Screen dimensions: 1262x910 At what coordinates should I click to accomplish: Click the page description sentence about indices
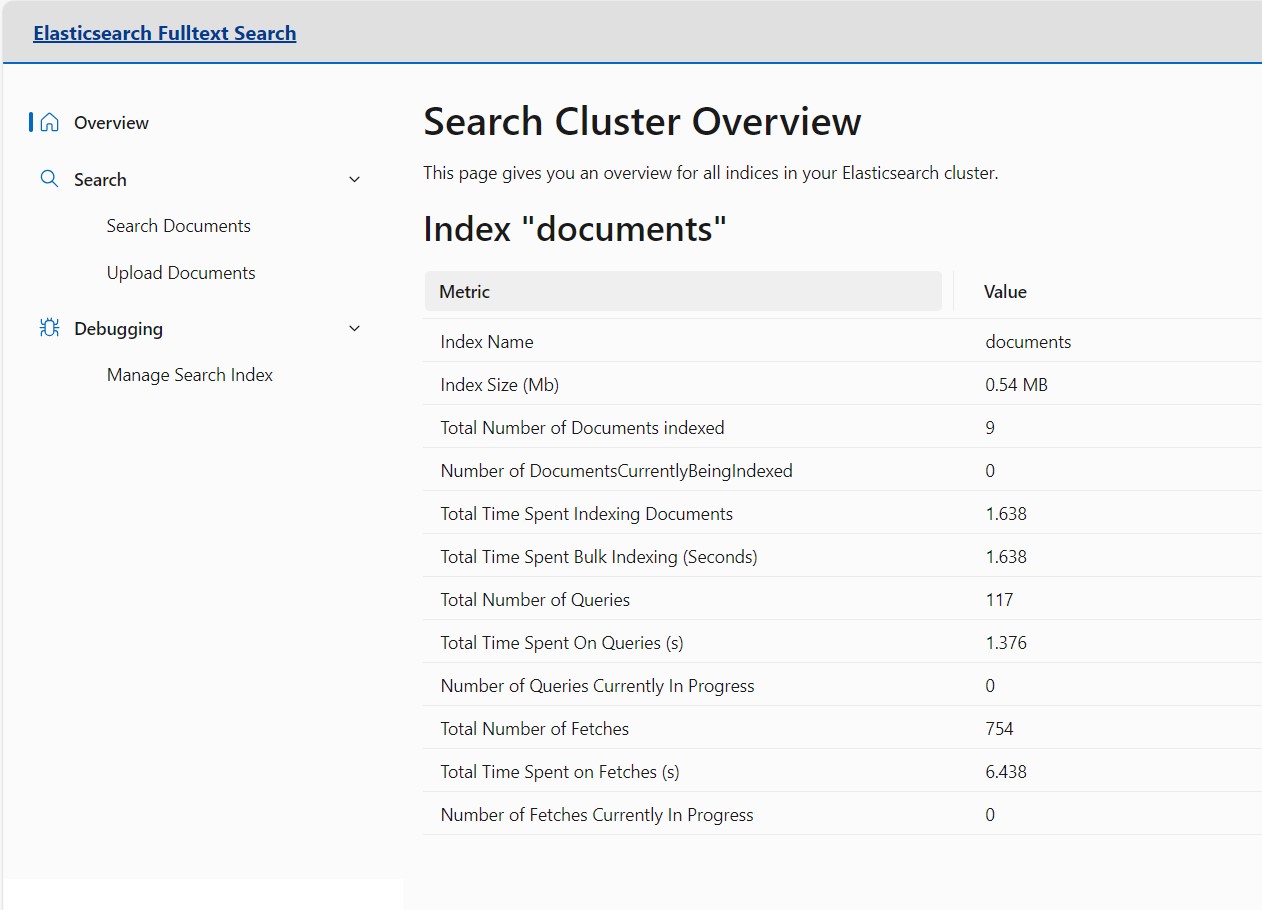(711, 173)
